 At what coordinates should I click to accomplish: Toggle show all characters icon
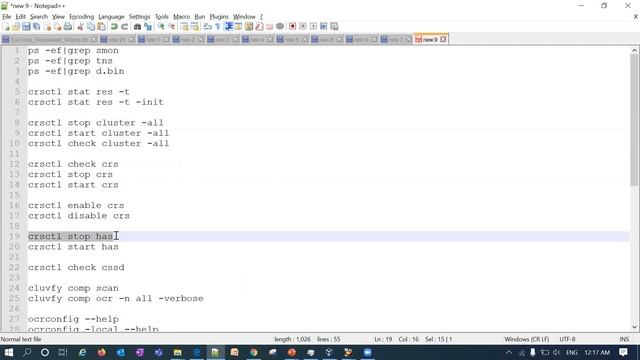[x=218, y=27]
